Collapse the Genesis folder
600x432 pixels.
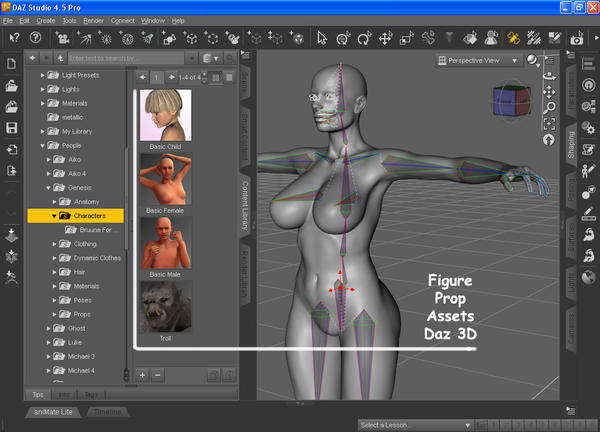48,188
